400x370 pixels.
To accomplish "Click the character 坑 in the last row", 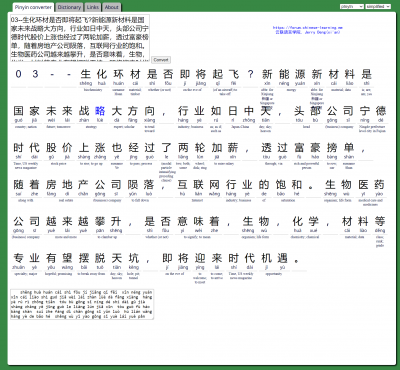I will [x=133, y=258].
